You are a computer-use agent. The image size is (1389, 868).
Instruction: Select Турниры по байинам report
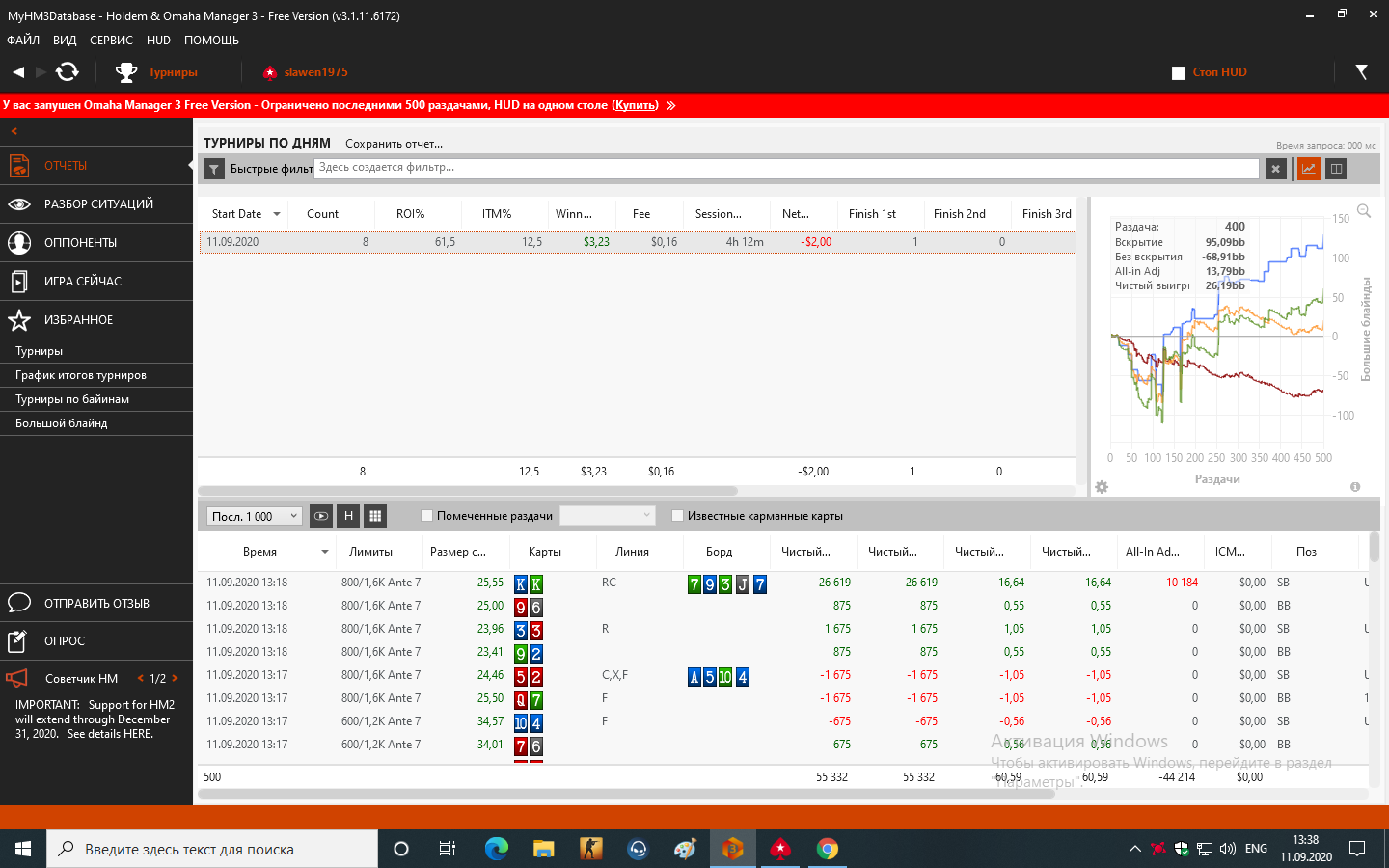[96, 399]
